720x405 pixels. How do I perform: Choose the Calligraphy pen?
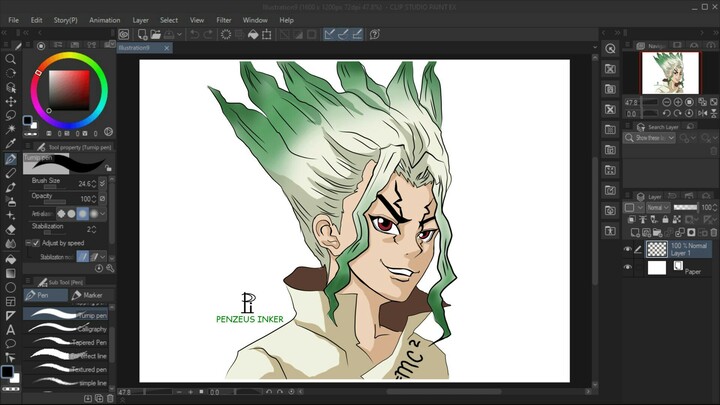click(65, 329)
